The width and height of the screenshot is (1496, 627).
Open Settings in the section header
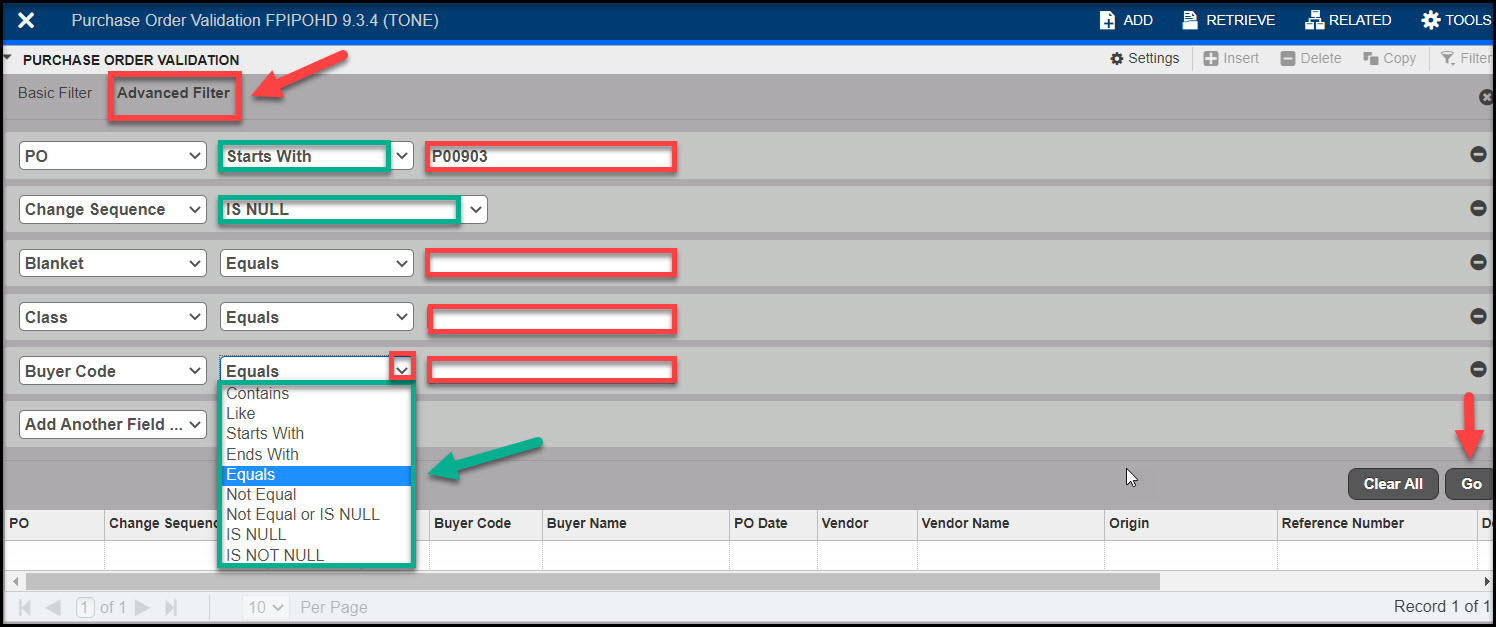click(x=1145, y=58)
